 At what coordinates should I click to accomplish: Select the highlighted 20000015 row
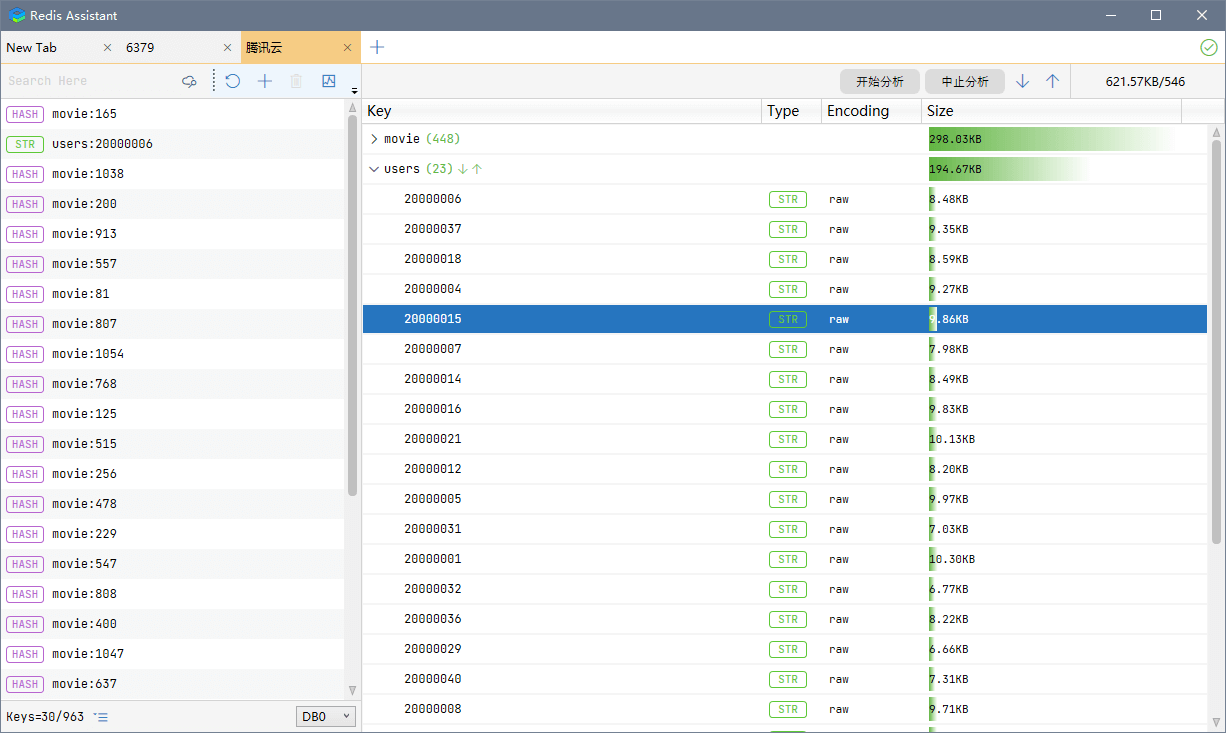click(785, 319)
